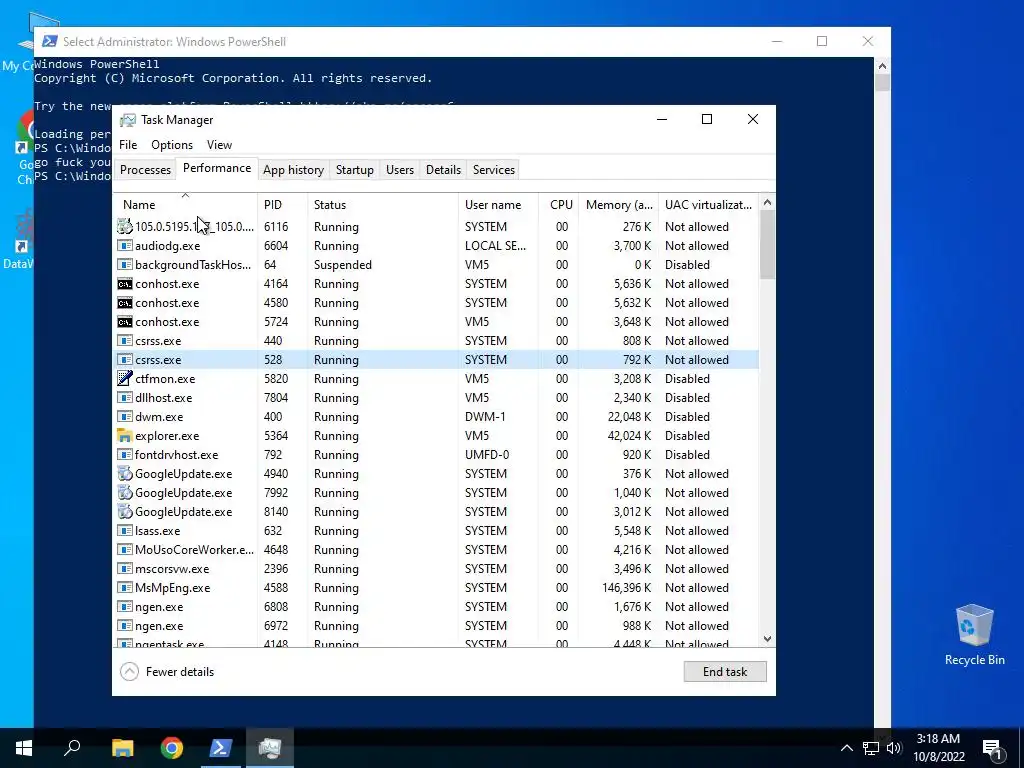Click the explorer.exe folder icon
This screenshot has height=768, width=1024.
coord(124,436)
